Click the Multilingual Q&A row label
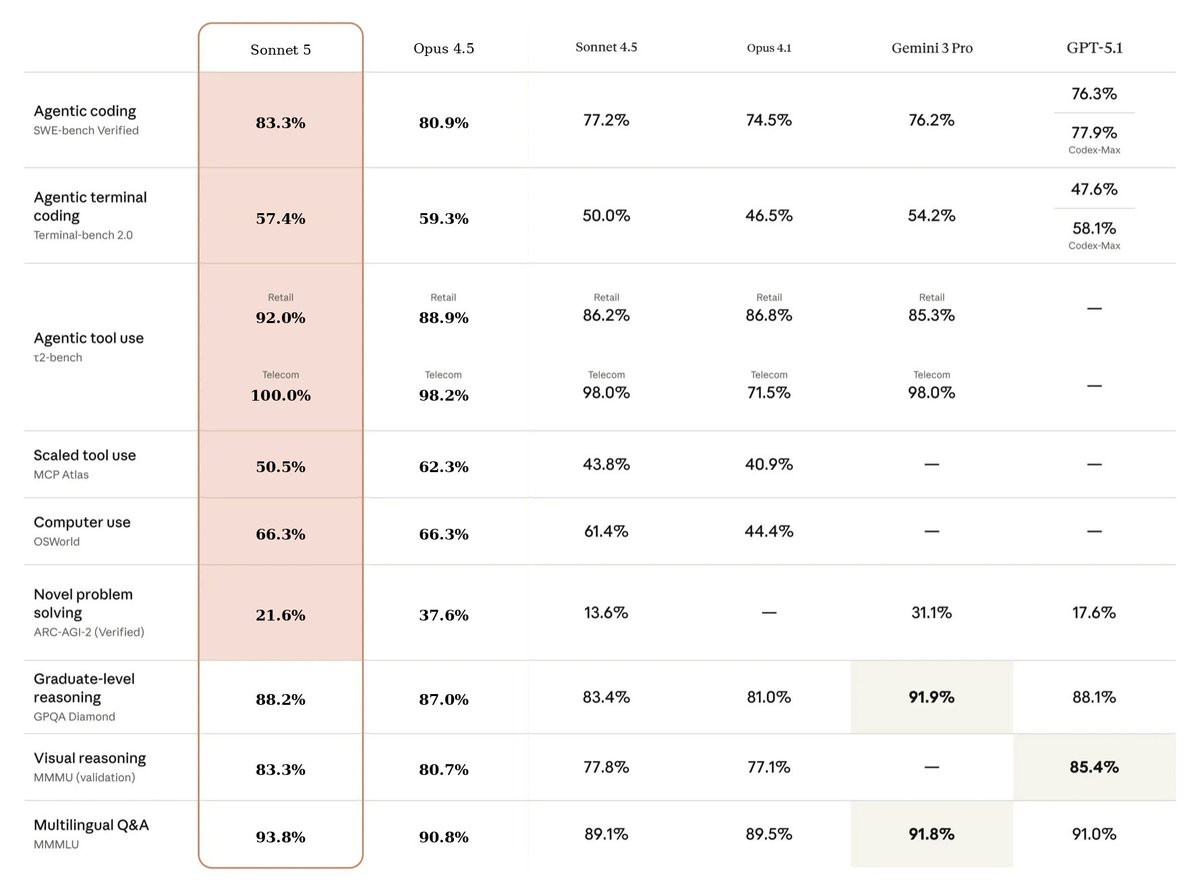The height and width of the screenshot is (891, 1200). tap(91, 825)
